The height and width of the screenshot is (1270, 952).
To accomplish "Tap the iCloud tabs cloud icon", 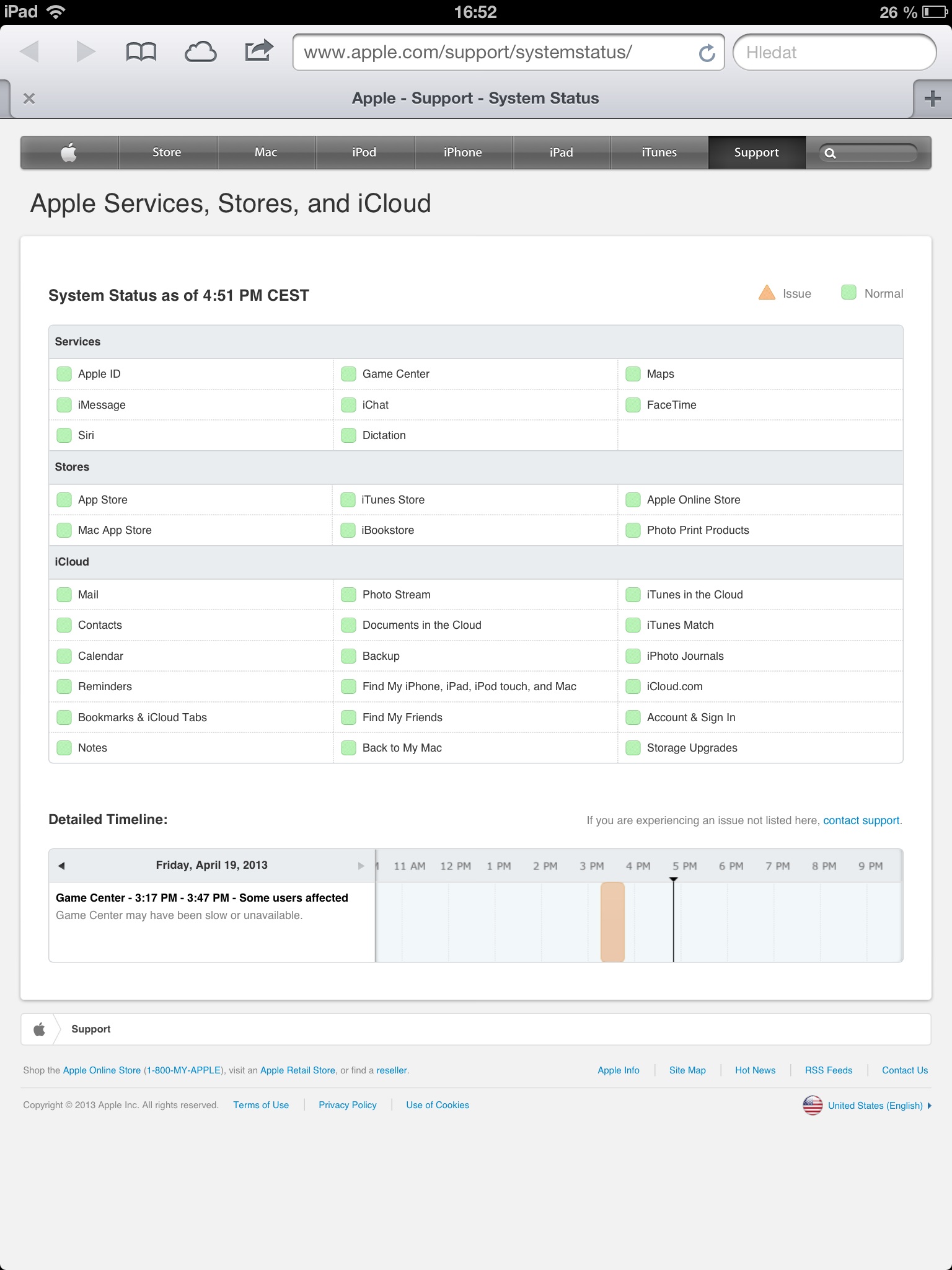I will [x=200, y=52].
